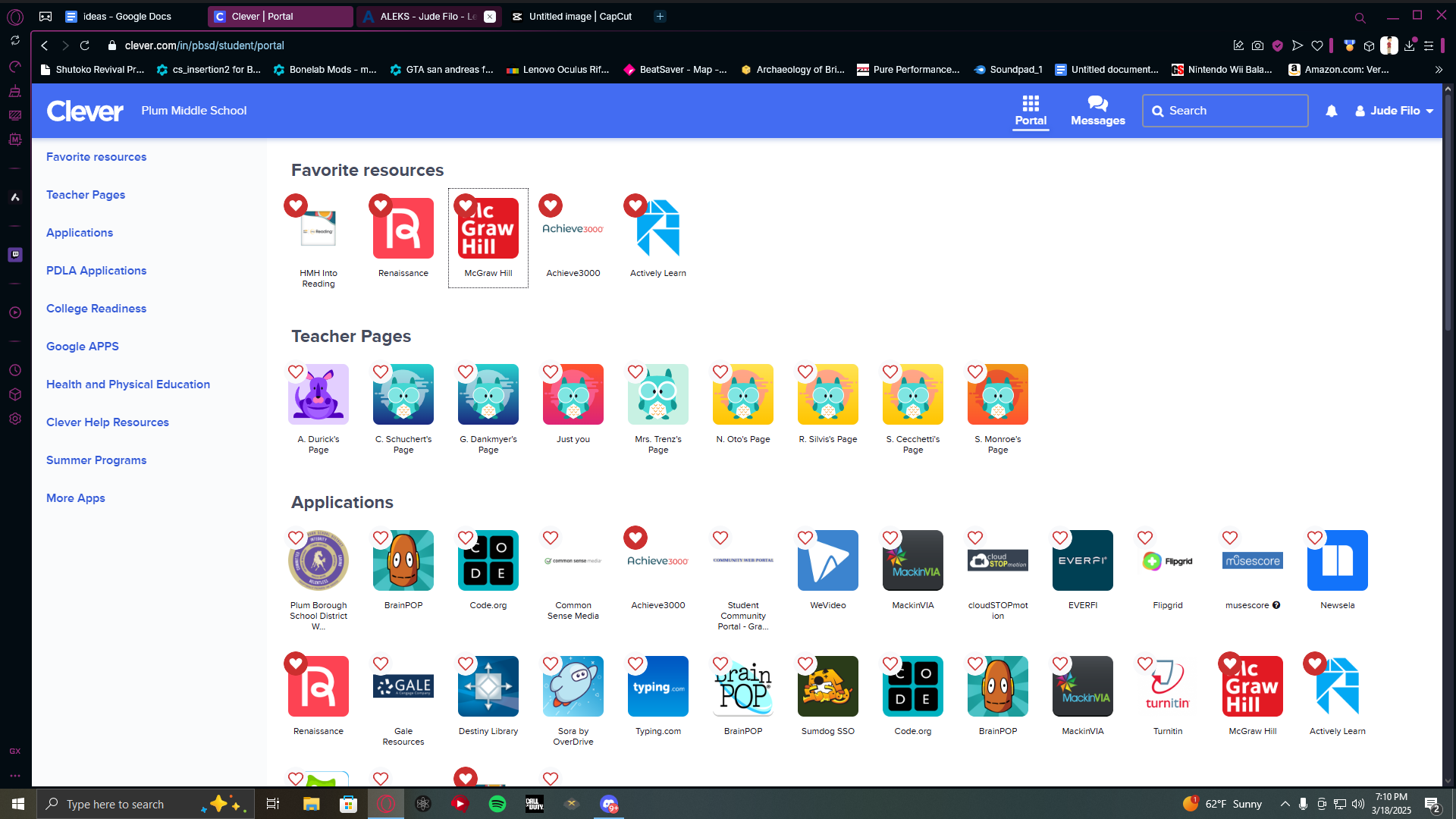Click the browser address bar
The image size is (1456, 819).
(x=660, y=45)
